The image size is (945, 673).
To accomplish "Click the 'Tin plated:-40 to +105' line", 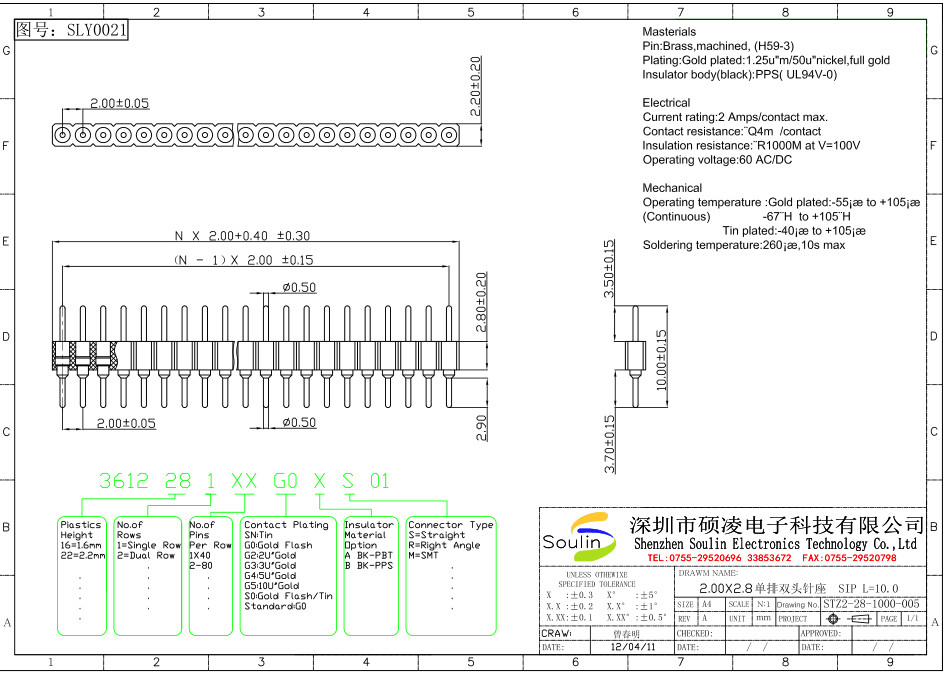I will pos(794,231).
